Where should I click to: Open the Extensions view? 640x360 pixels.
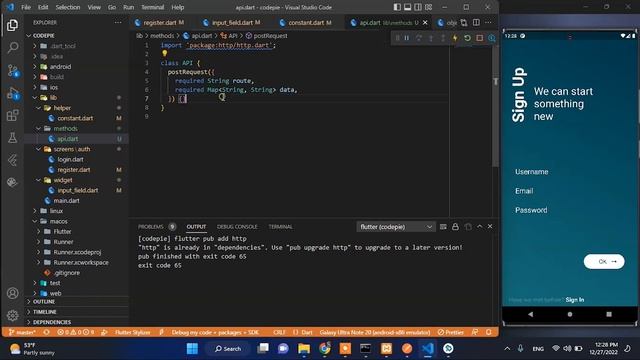[x=12, y=116]
